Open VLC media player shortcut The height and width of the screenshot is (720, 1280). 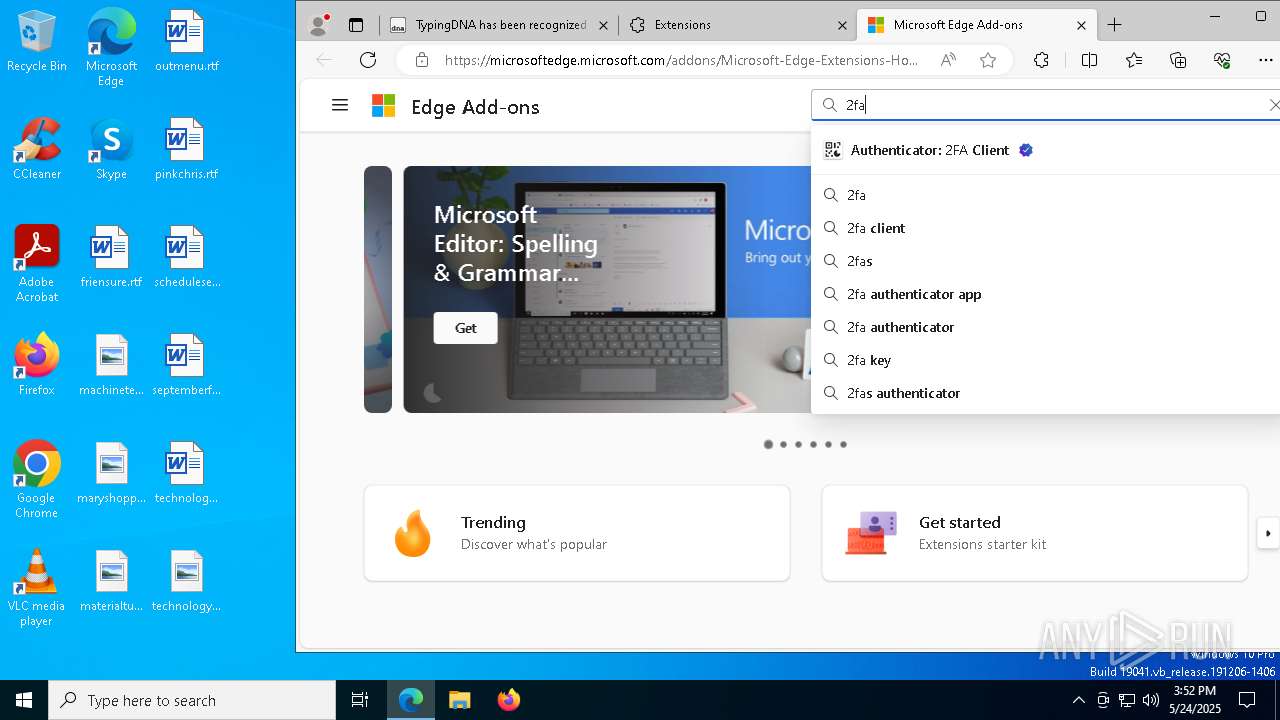pos(37,588)
